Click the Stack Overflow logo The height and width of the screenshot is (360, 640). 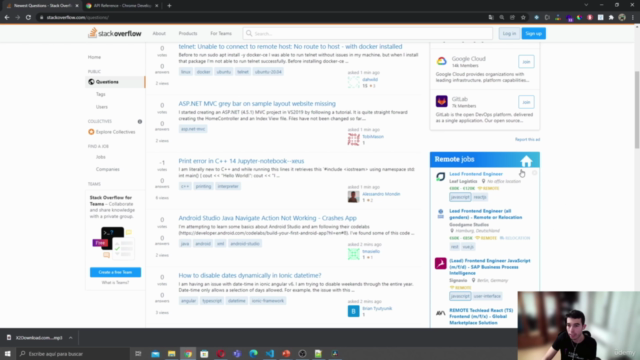[115, 33]
